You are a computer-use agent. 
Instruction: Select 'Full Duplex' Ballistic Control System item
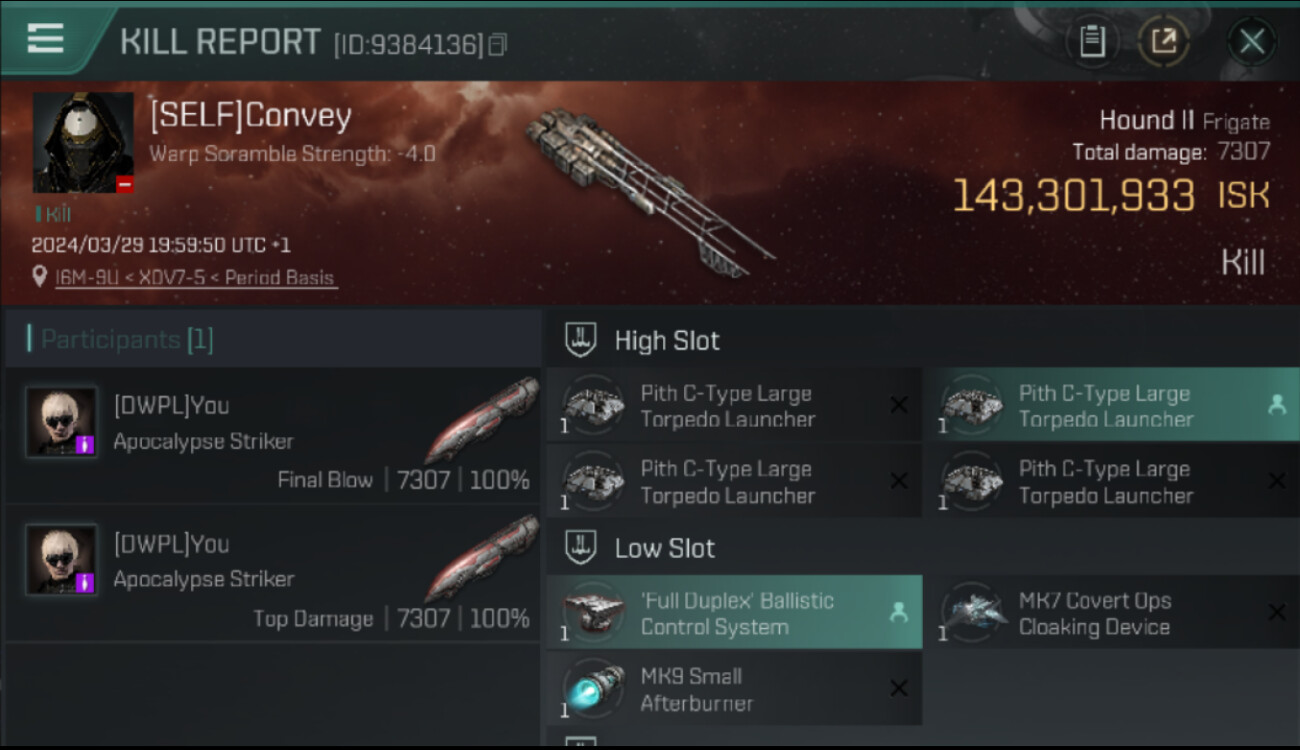[x=734, y=612]
